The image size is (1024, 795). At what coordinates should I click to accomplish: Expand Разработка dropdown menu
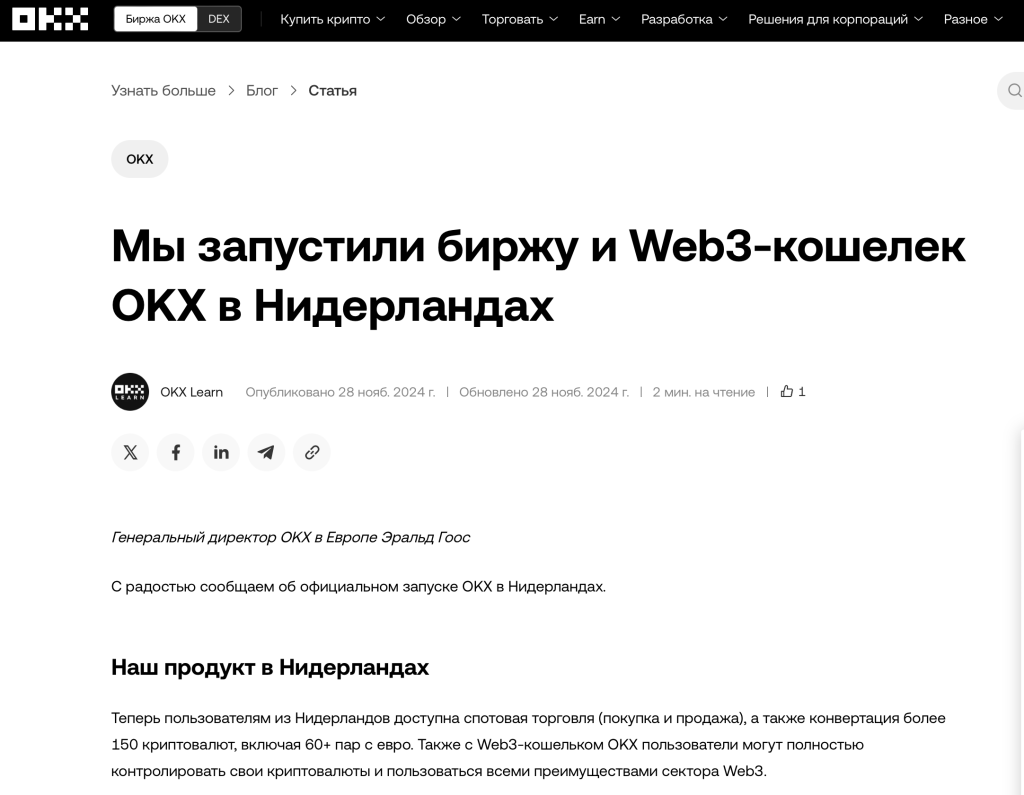tap(684, 20)
